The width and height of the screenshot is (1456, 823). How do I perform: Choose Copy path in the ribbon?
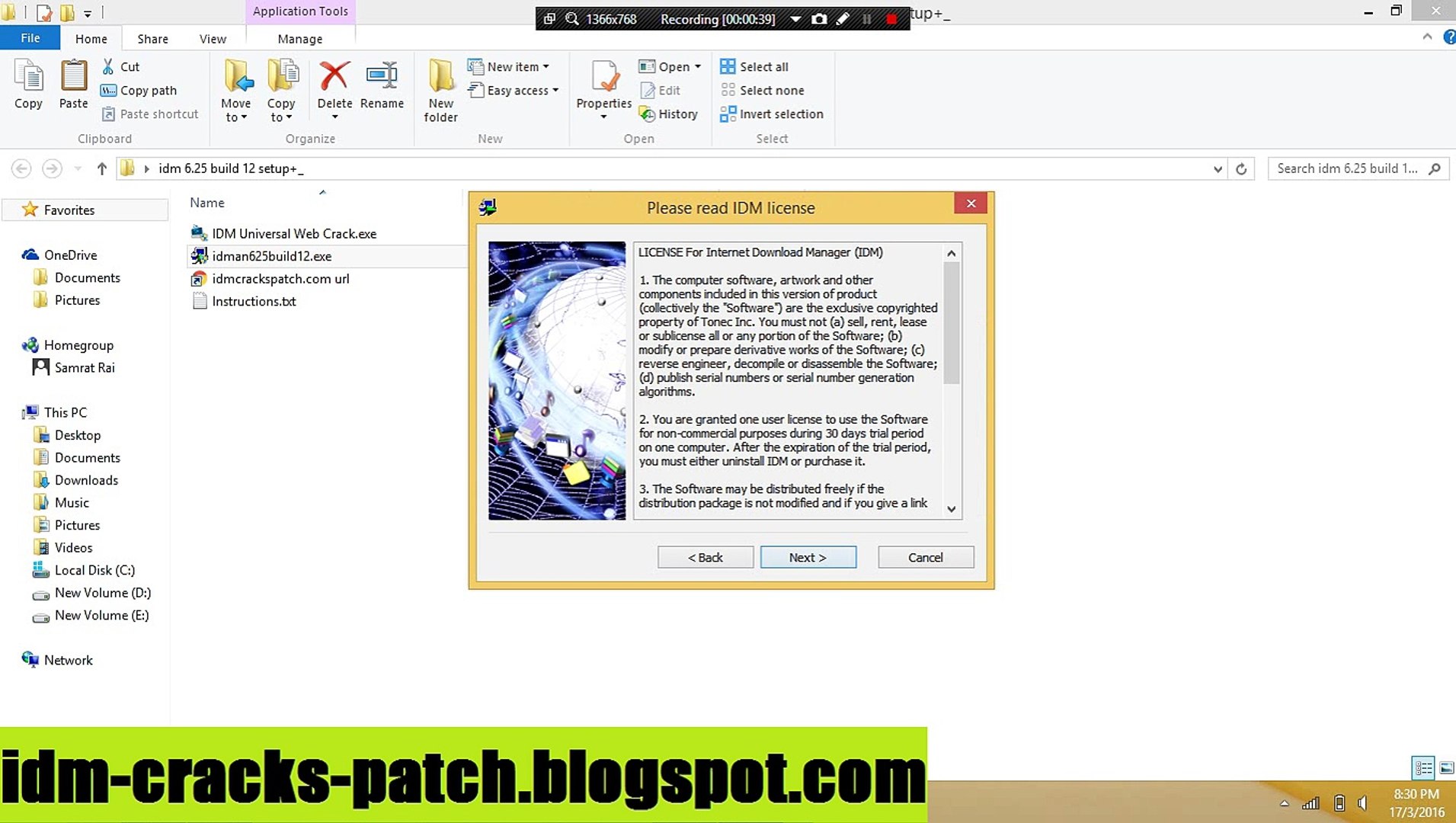139,91
